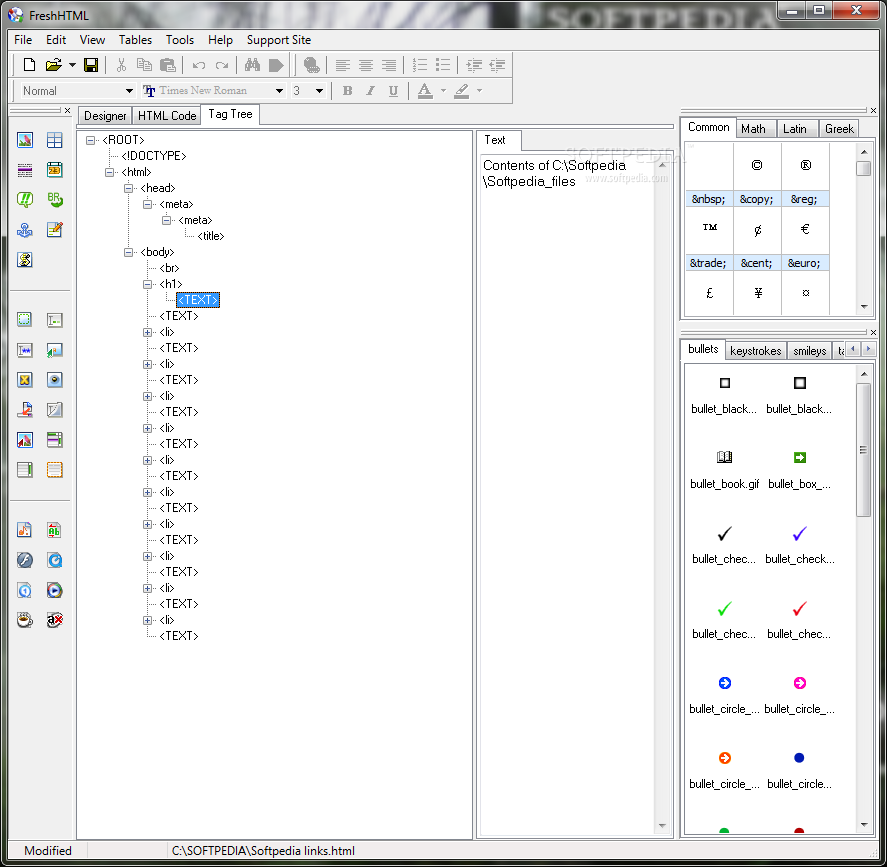The width and height of the screenshot is (887, 867).
Task: Select the <title> tree item
Action: point(211,236)
